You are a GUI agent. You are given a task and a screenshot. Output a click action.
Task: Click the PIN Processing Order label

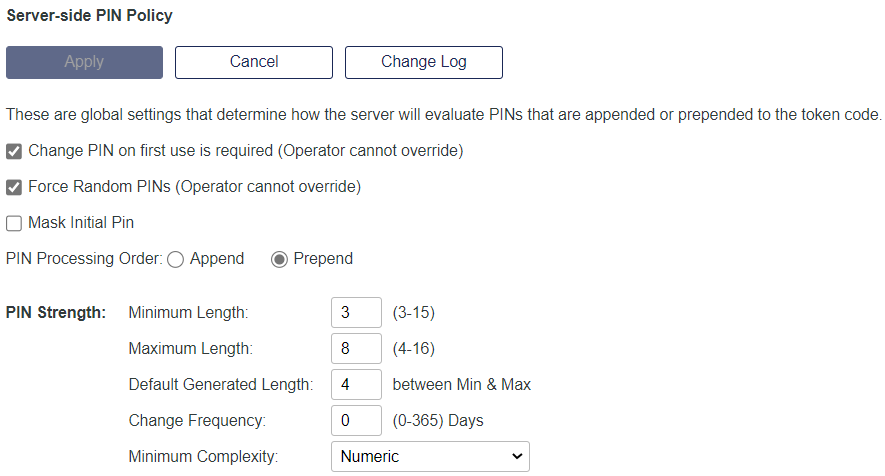(x=84, y=259)
